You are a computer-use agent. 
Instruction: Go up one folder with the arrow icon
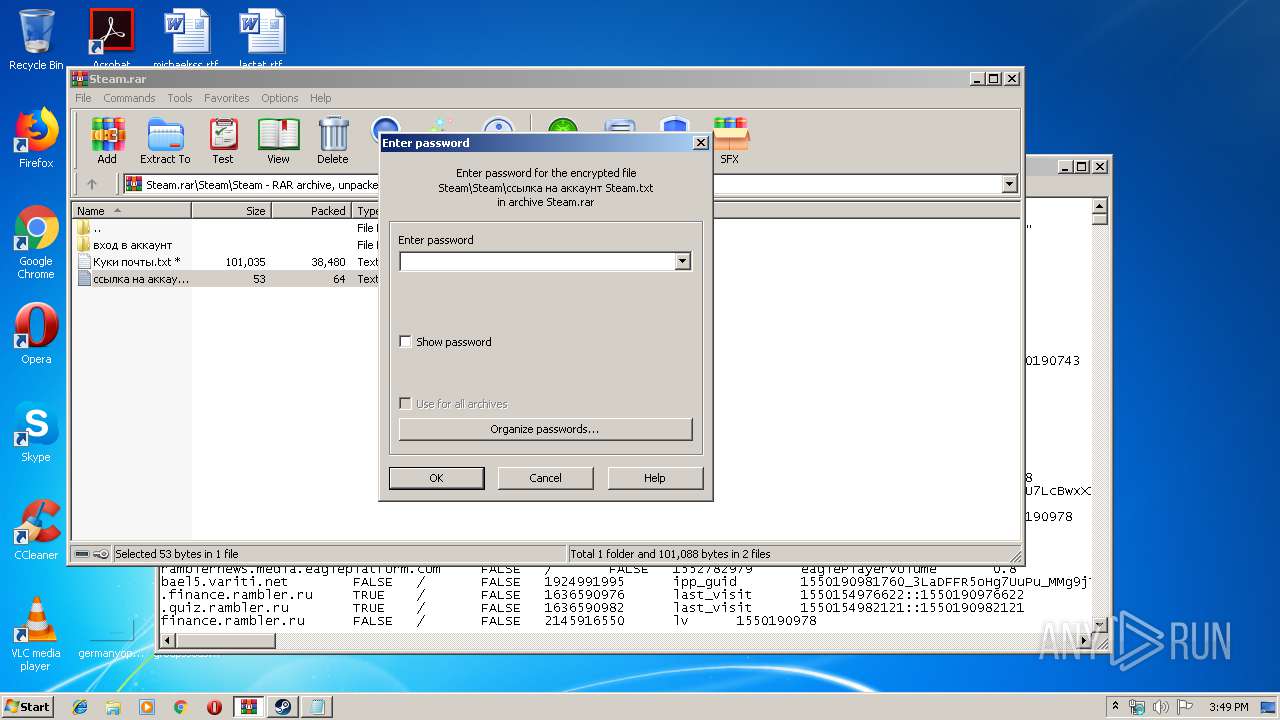(92, 184)
